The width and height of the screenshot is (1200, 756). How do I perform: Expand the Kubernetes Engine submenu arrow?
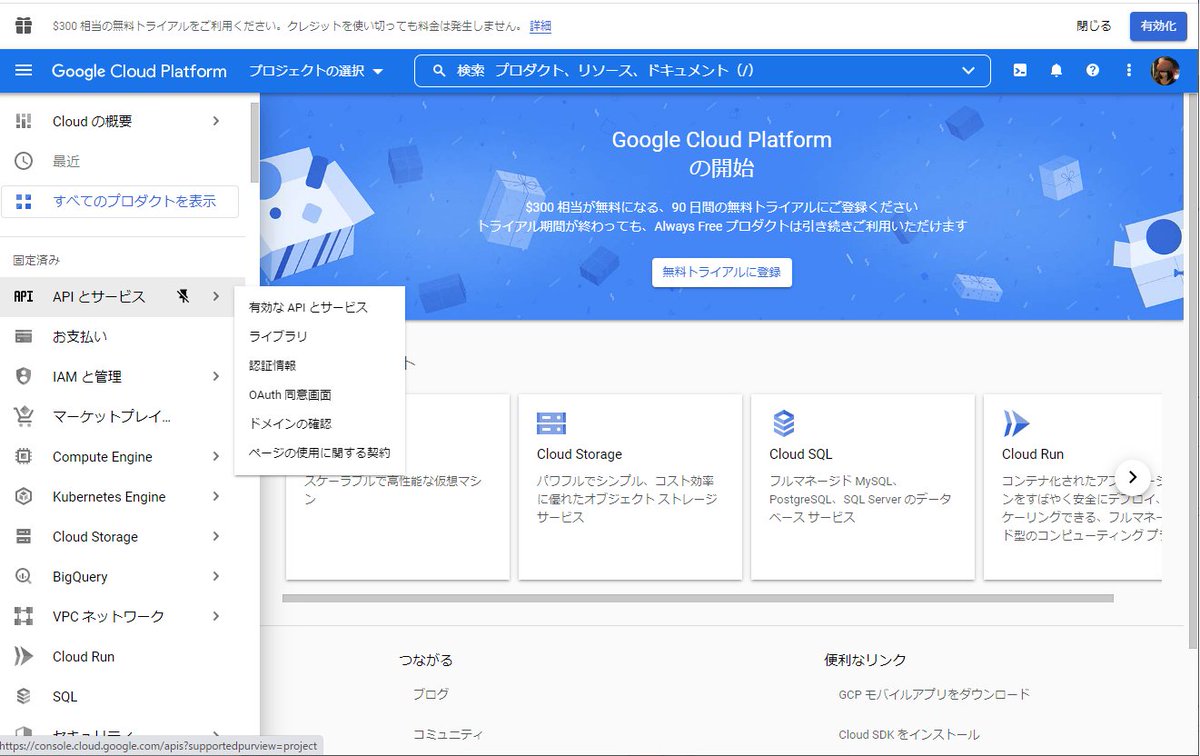click(x=216, y=497)
